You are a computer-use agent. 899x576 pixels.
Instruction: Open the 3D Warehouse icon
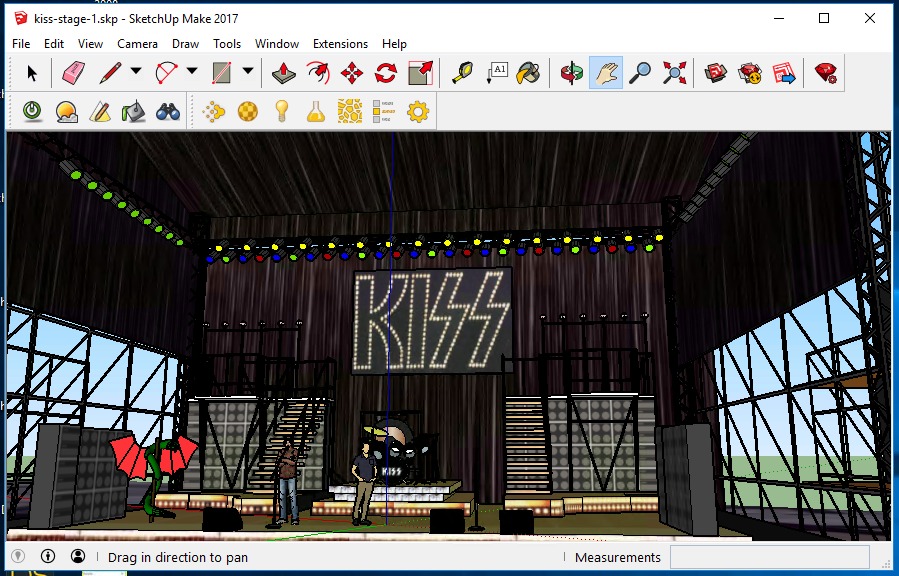click(x=716, y=73)
